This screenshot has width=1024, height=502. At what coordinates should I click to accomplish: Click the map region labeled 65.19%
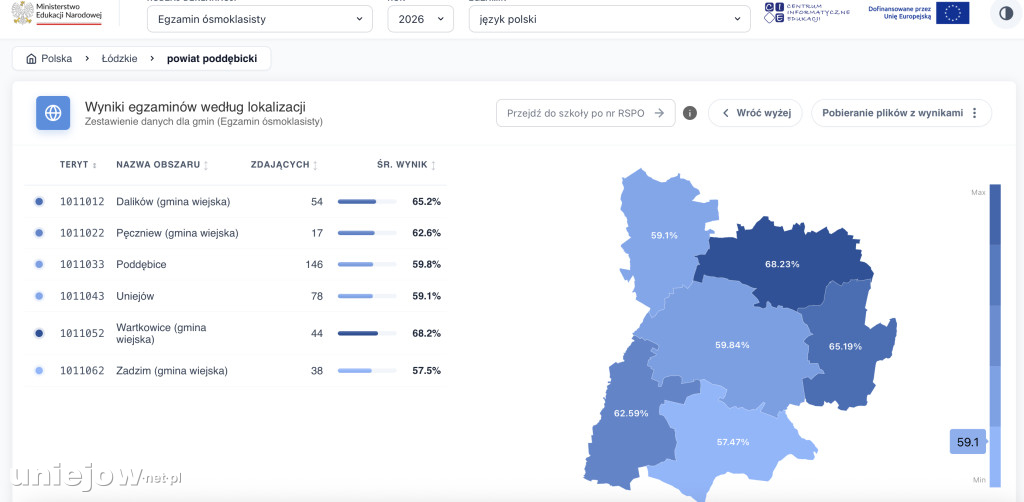click(x=845, y=346)
